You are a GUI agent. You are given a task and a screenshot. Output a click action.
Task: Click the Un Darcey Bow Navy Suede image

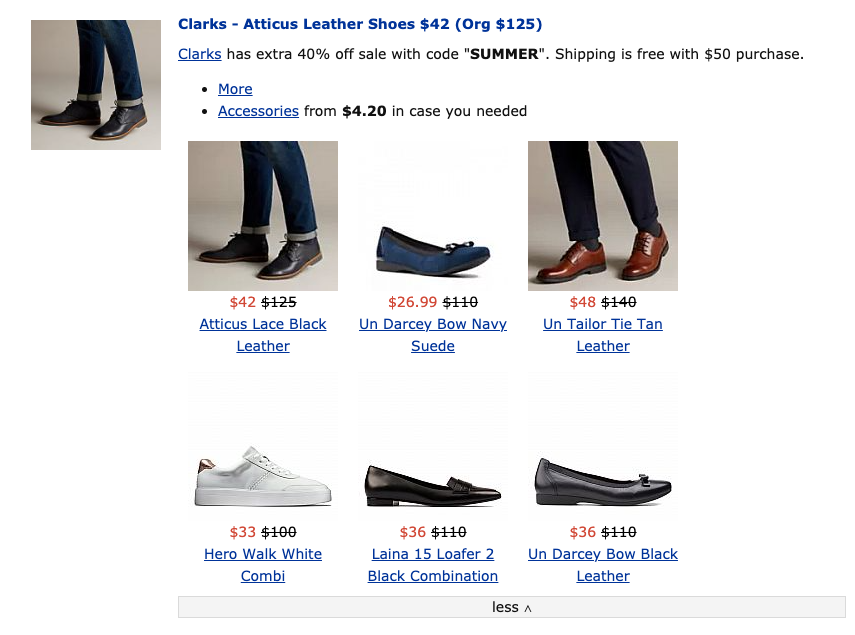click(x=433, y=216)
